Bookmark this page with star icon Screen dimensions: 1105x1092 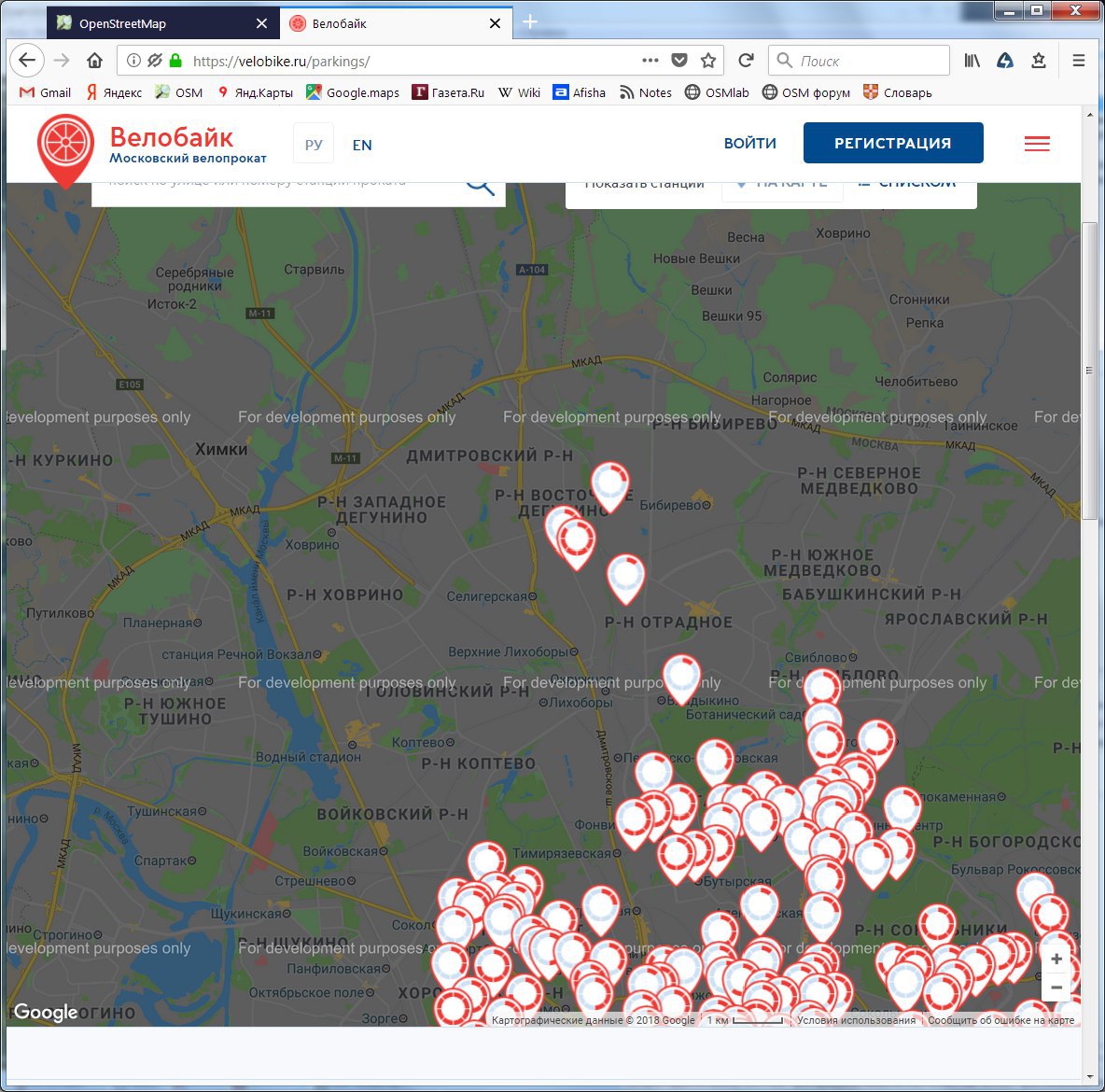pyautogui.click(x=708, y=61)
